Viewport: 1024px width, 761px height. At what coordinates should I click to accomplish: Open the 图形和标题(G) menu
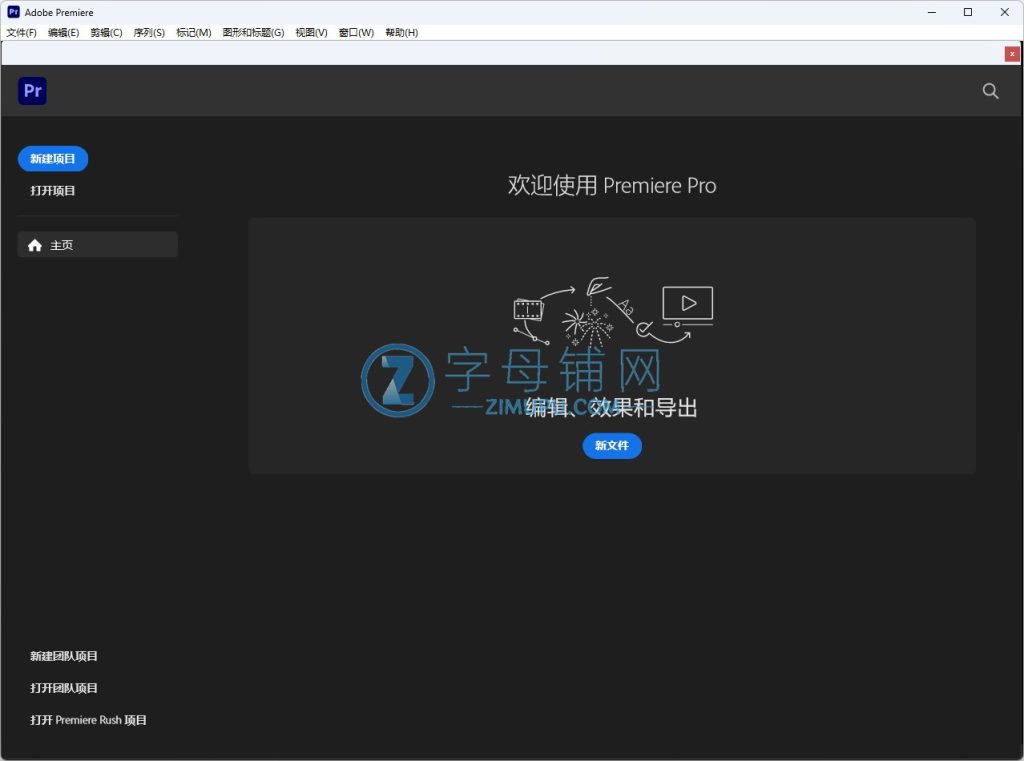tap(253, 33)
